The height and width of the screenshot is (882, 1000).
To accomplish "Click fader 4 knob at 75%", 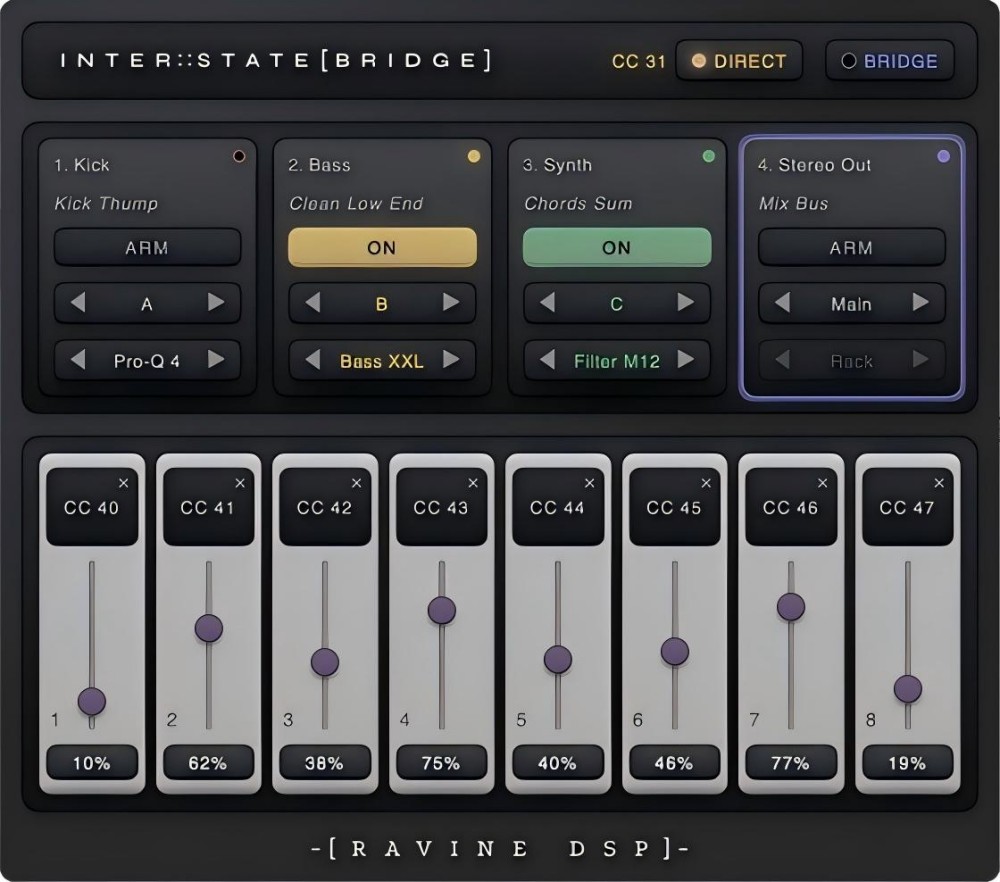I will click(x=441, y=610).
